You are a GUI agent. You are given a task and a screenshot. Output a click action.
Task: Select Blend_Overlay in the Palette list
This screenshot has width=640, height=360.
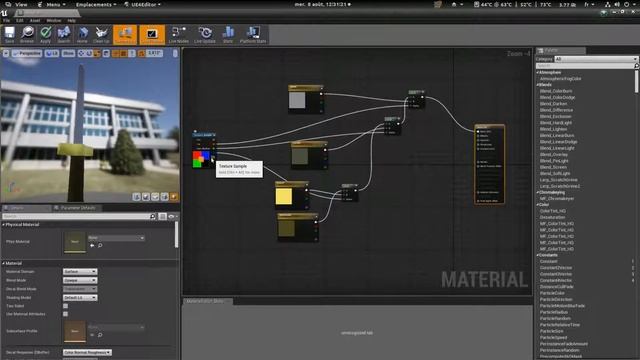click(x=554, y=154)
